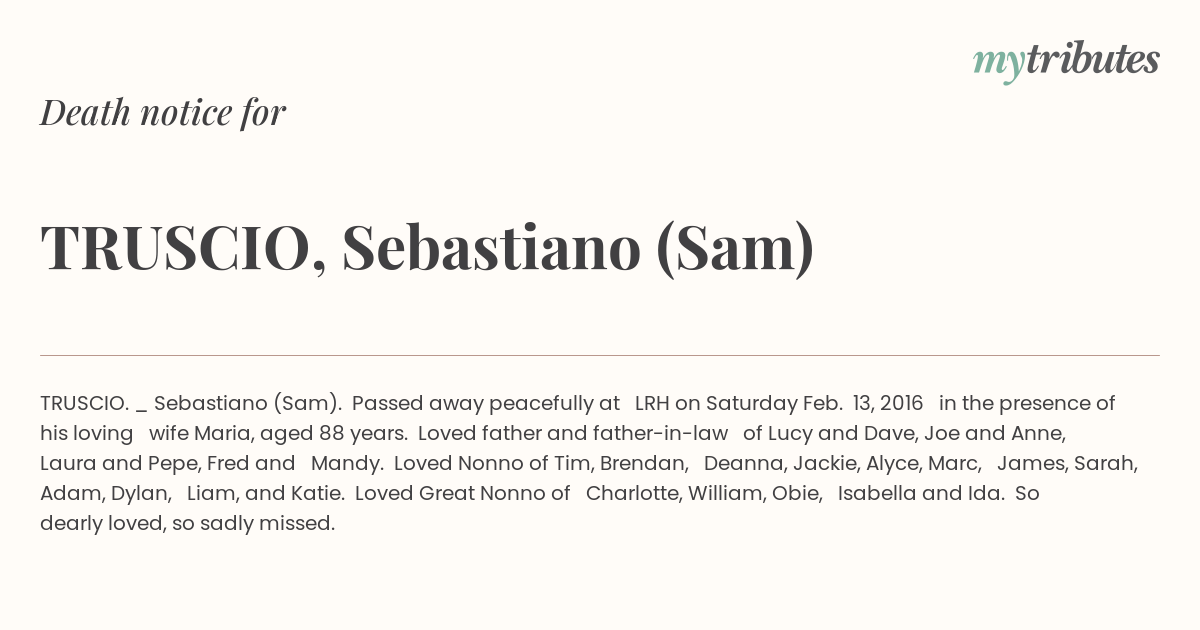This screenshot has height=630, width=1200.
Task: Click the TRUSCIO, Sebastiano (Sam) title
Action: 427,248
